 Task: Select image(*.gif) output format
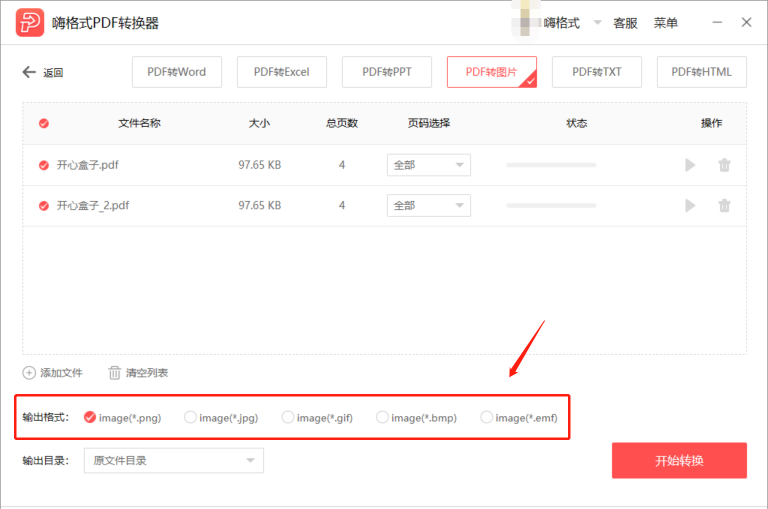coord(317,417)
